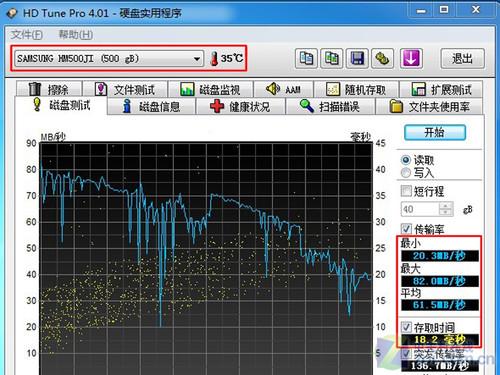The height and width of the screenshot is (375, 500).
Task: Click the copy text to clipboard icon
Action: [306, 58]
